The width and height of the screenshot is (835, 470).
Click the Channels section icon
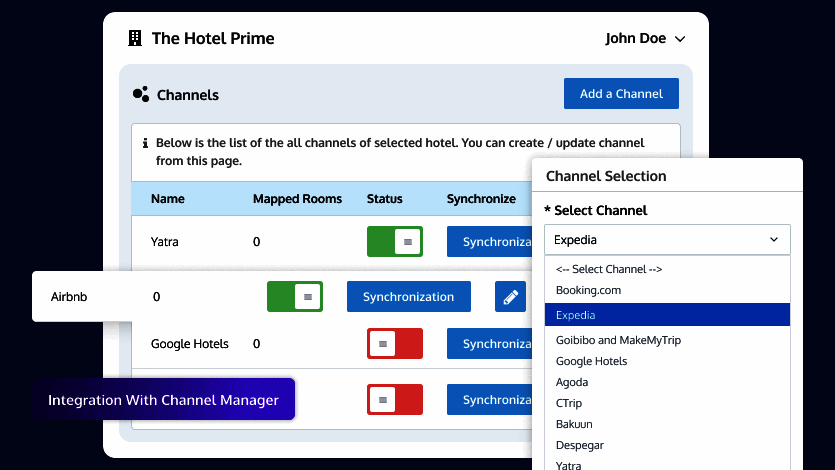140,95
